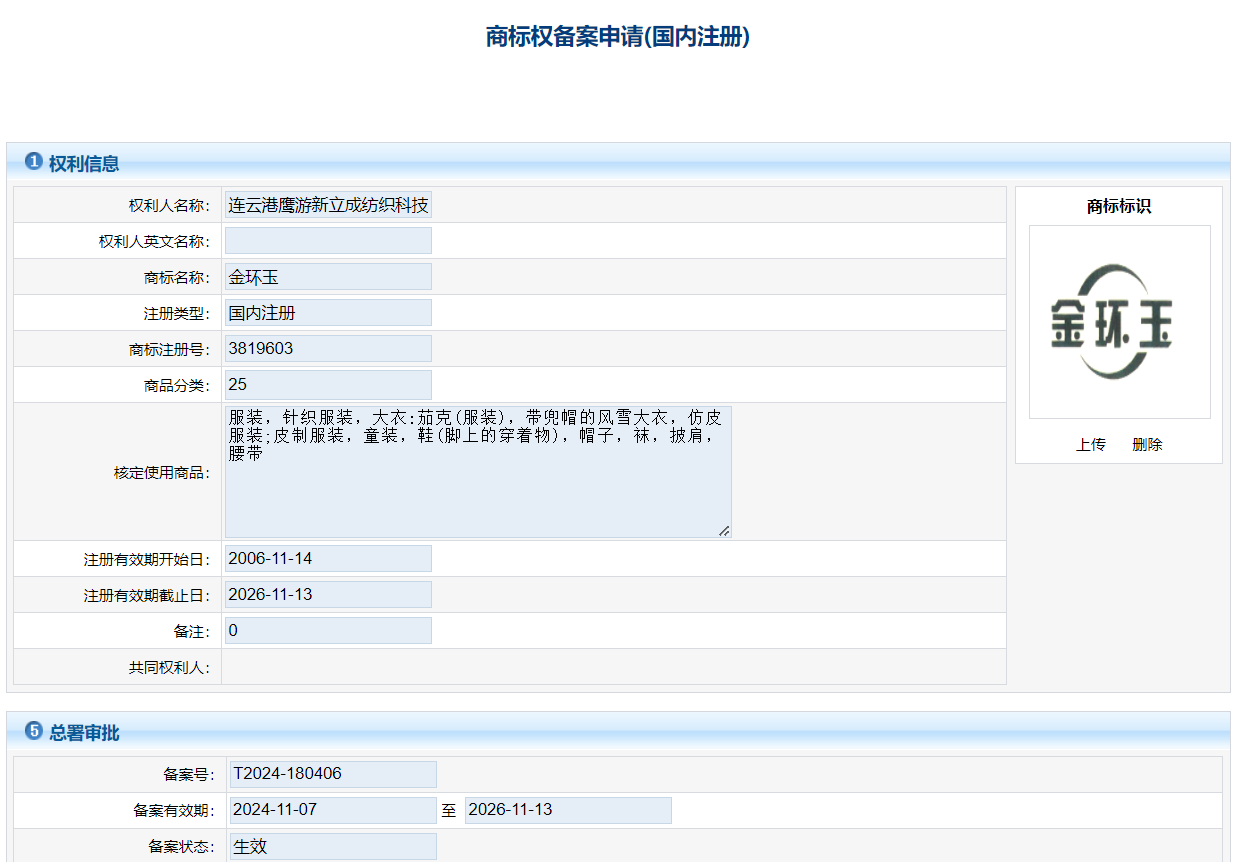Click the numbered icon beside 总署审批
The height and width of the screenshot is (862, 1238).
(x=34, y=731)
